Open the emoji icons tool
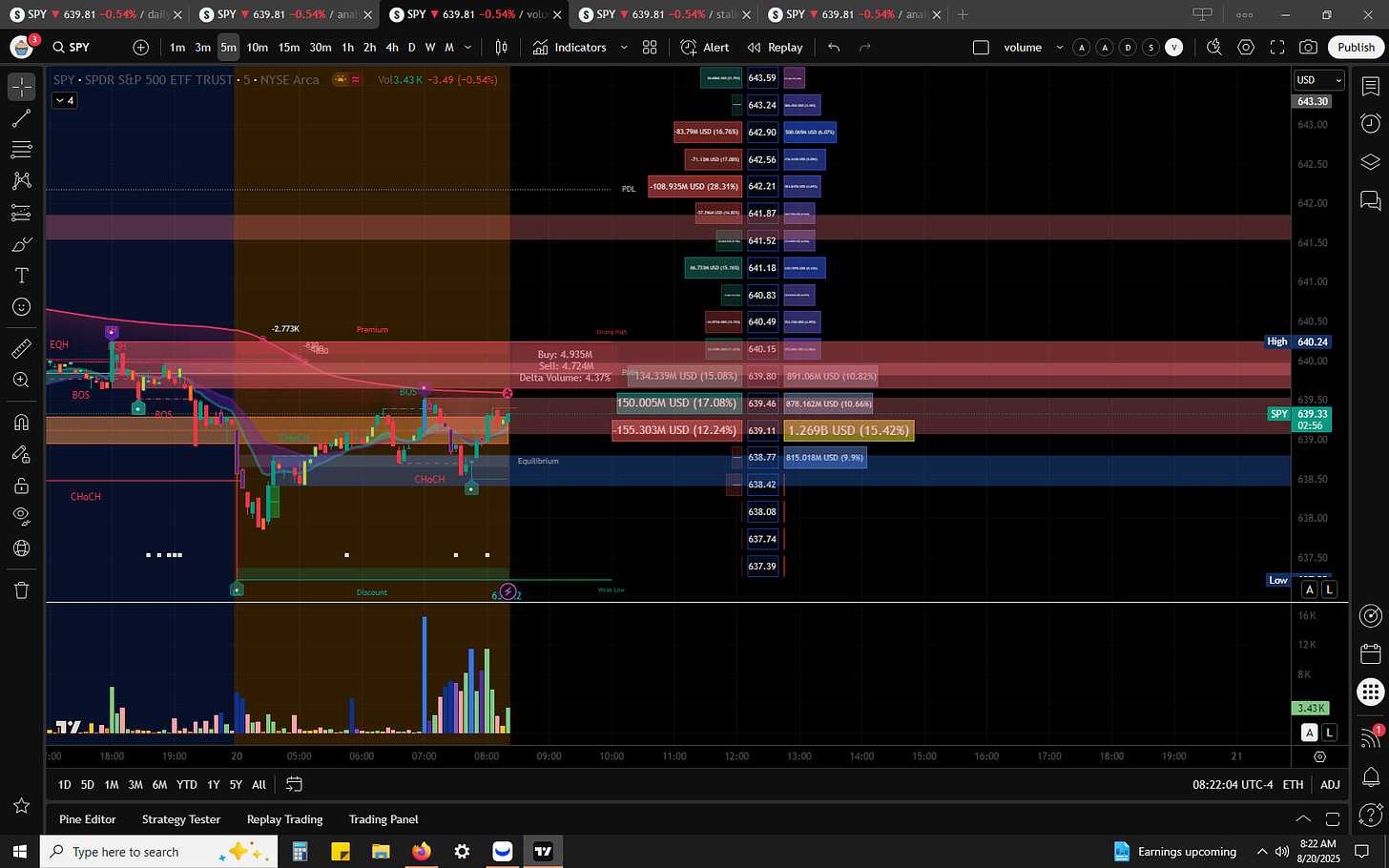1389x868 pixels. click(21, 307)
